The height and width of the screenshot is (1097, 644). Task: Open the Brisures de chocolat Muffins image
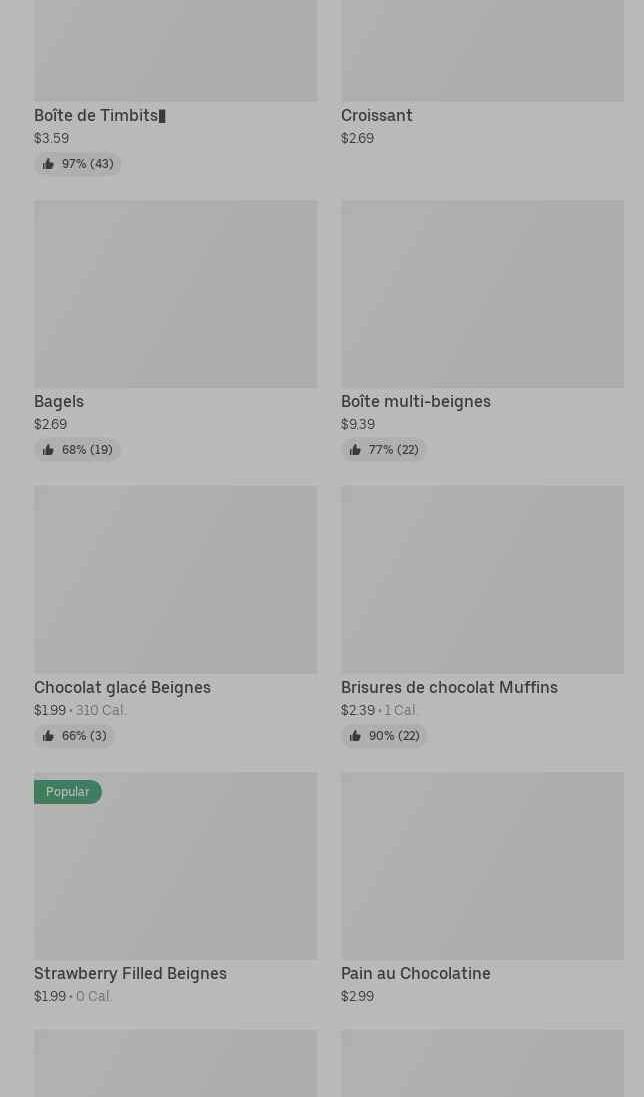coord(482,580)
